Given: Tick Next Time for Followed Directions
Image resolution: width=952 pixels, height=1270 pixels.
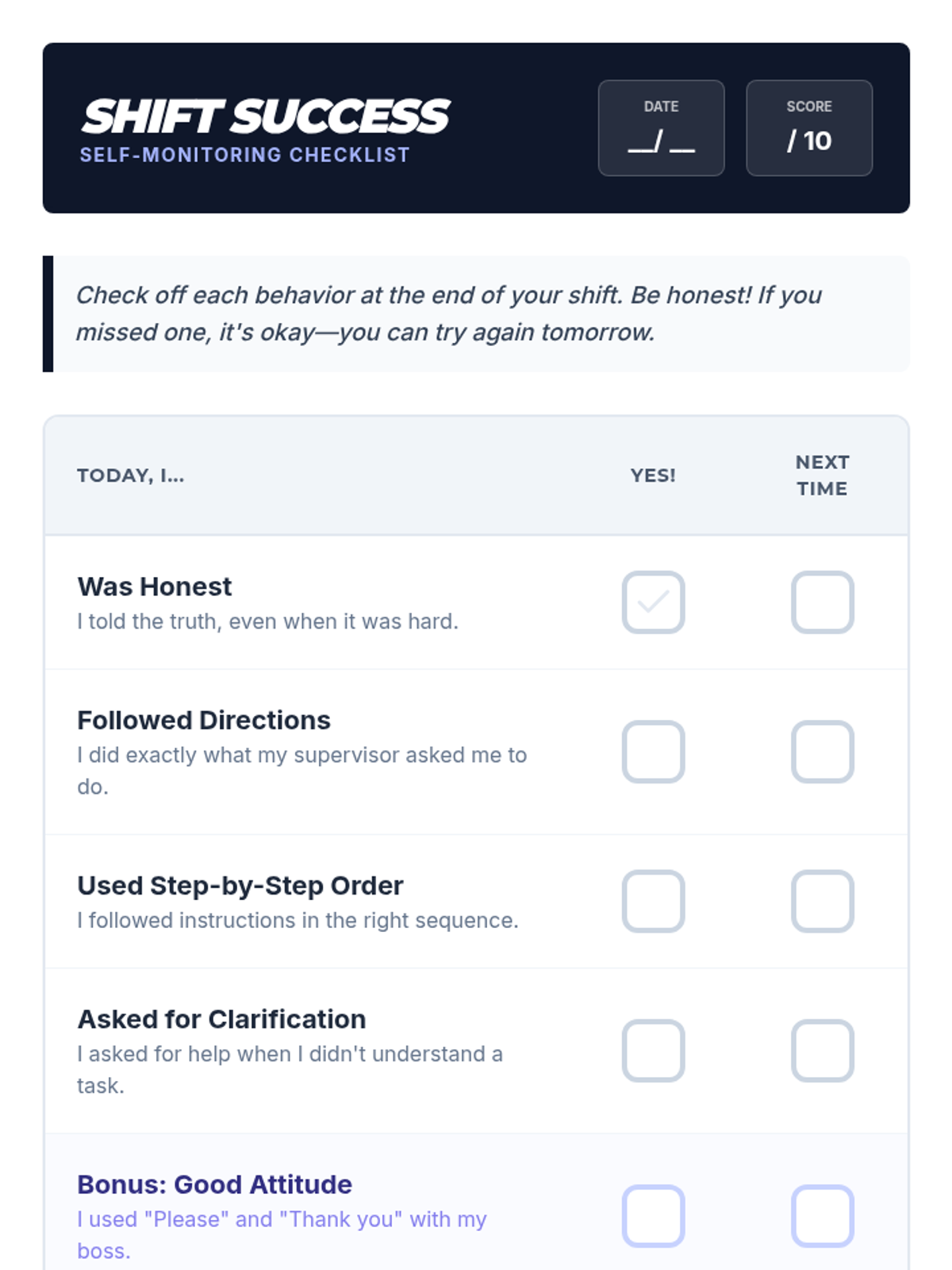Looking at the screenshot, I should [x=822, y=752].
